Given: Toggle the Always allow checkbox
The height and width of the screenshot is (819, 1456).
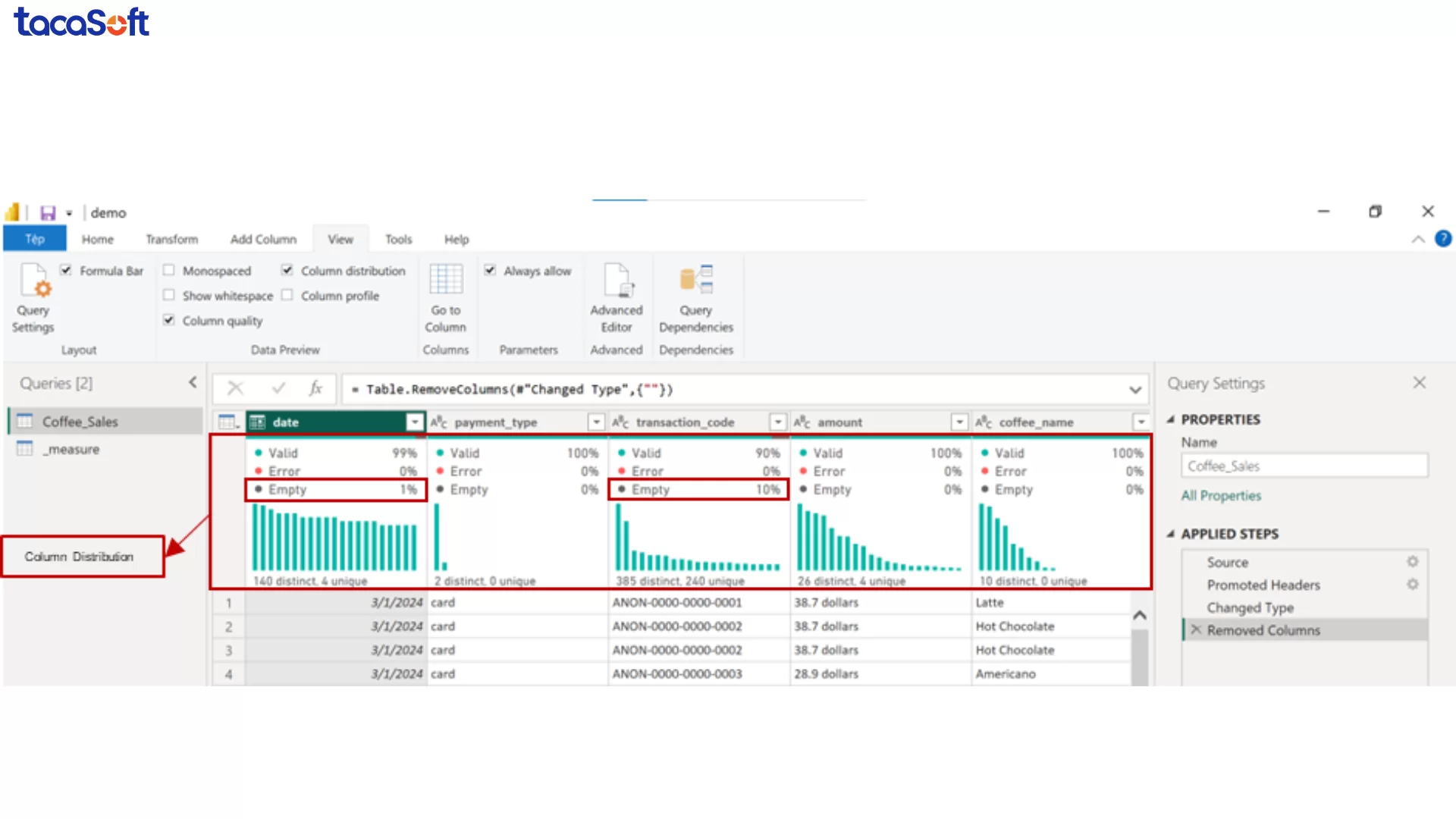Looking at the screenshot, I should click(490, 270).
